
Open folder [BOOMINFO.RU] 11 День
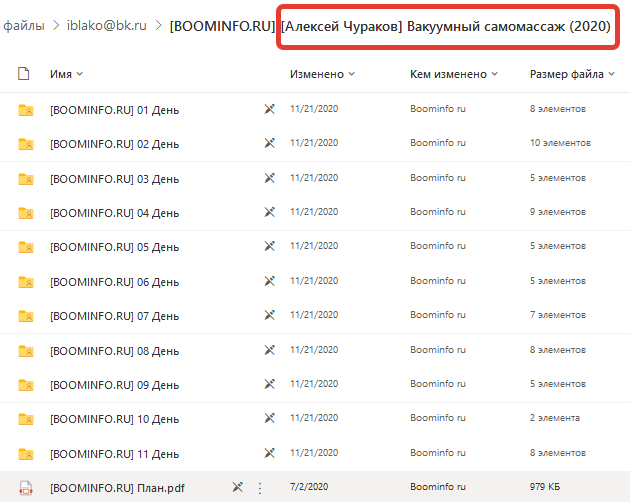tap(114, 454)
